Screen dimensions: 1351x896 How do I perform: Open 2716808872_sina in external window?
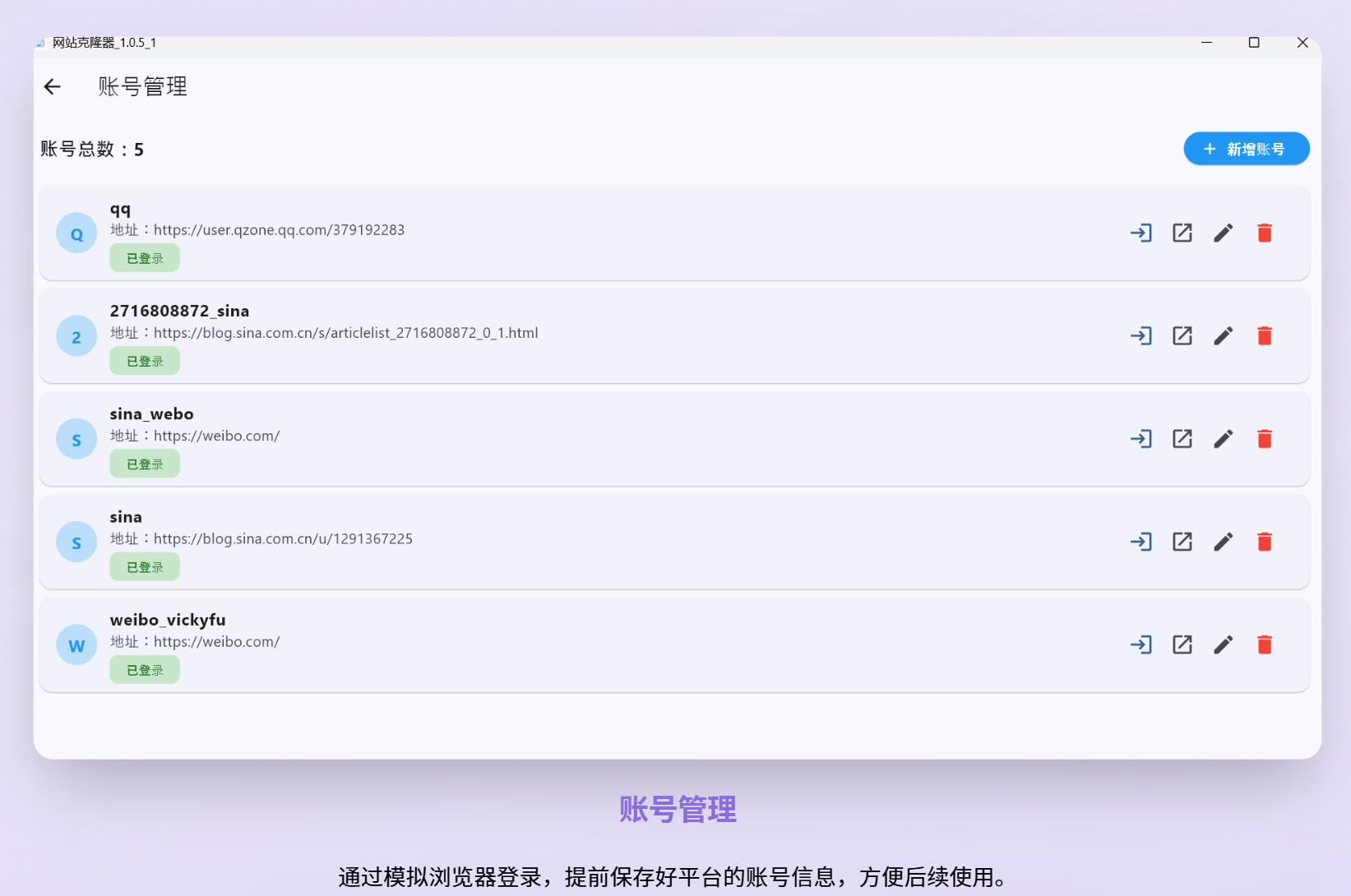point(1182,336)
